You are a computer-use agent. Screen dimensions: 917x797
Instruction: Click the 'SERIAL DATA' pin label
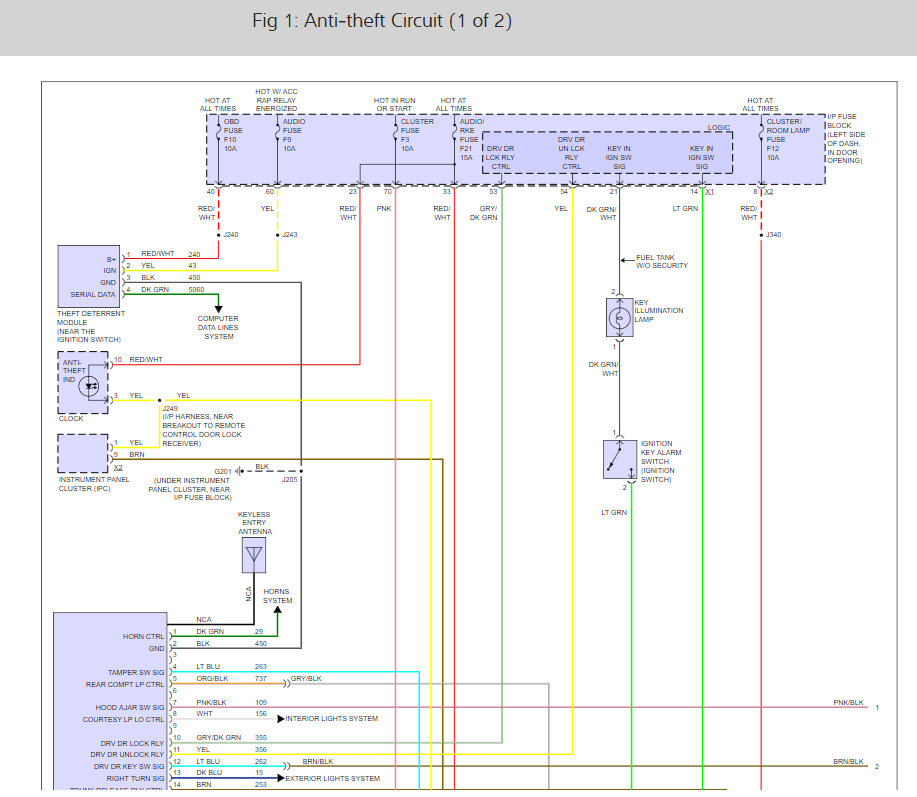92,295
